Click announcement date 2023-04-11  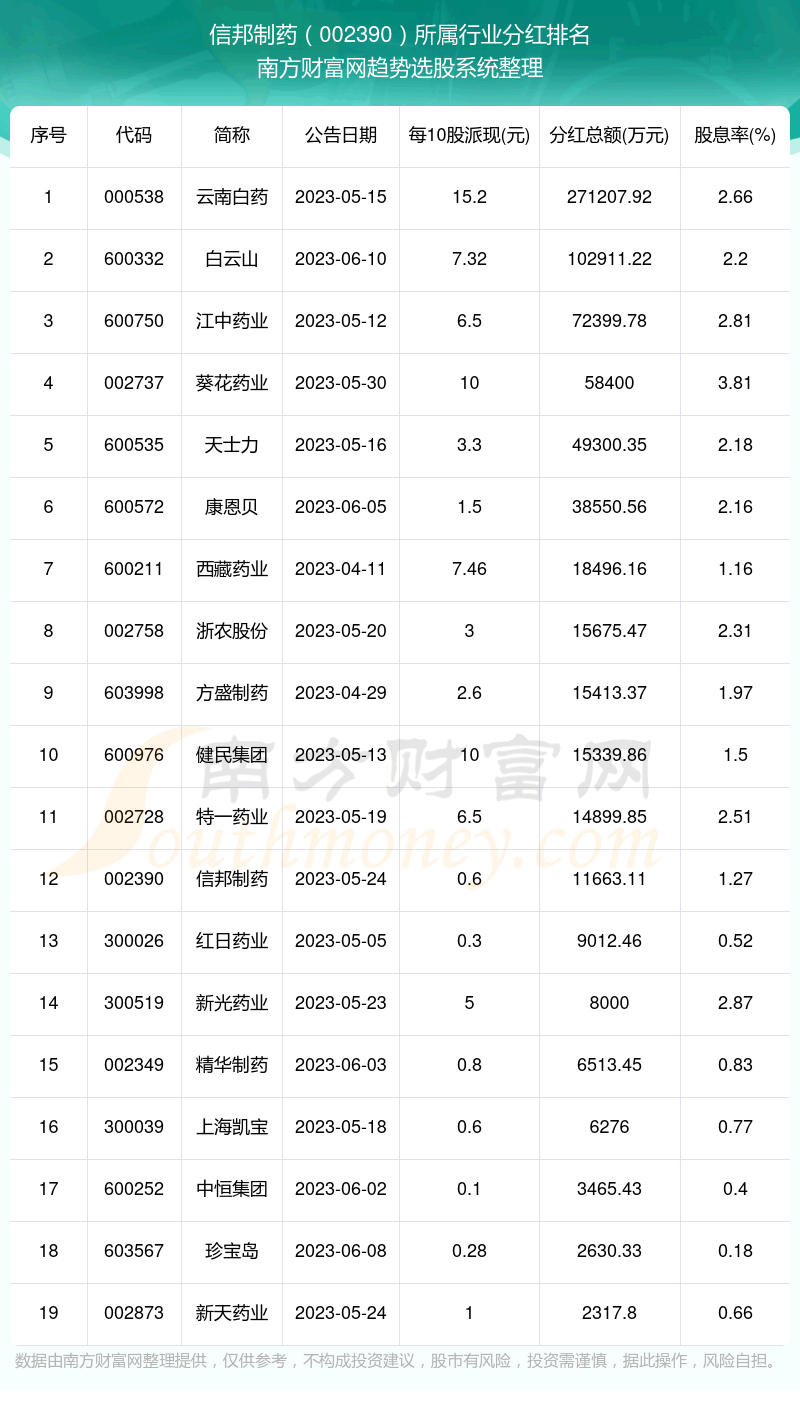coord(341,569)
